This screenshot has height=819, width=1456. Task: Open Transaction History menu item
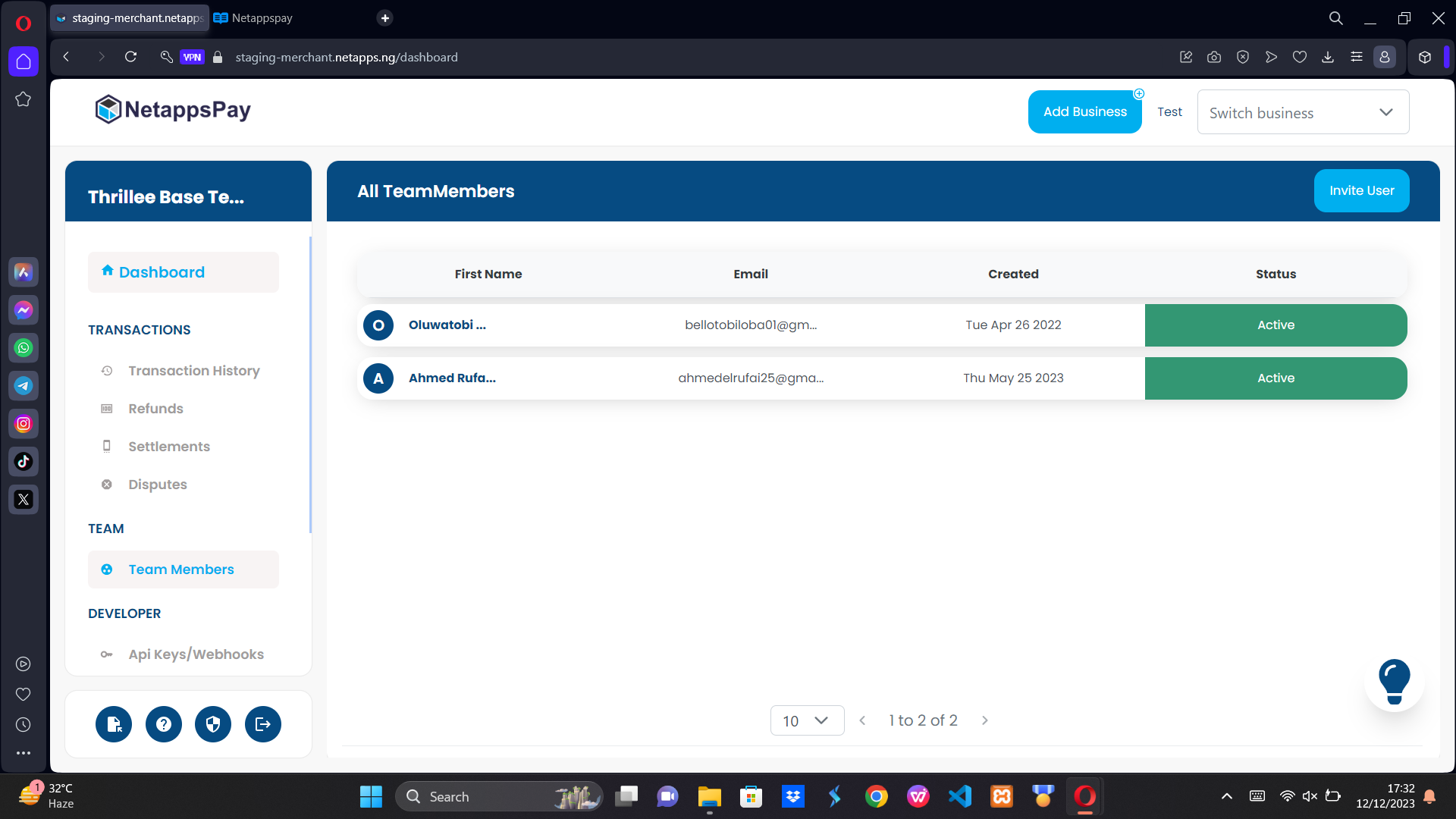(193, 371)
